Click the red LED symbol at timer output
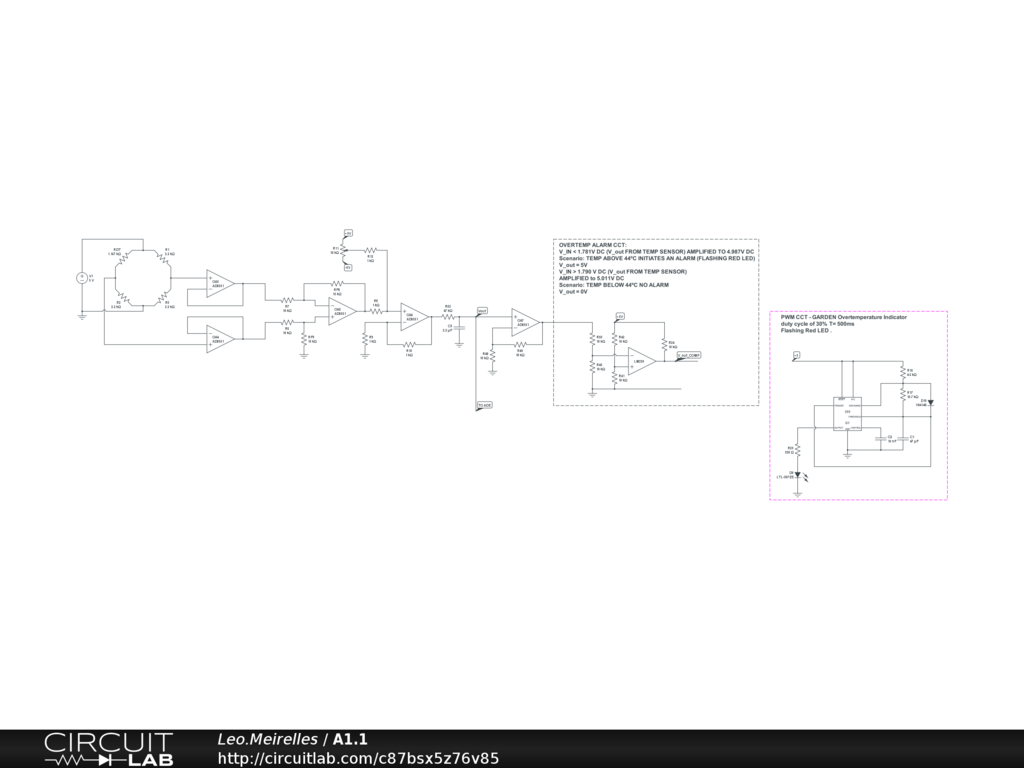Image resolution: width=1024 pixels, height=768 pixels. pyautogui.click(x=797, y=476)
